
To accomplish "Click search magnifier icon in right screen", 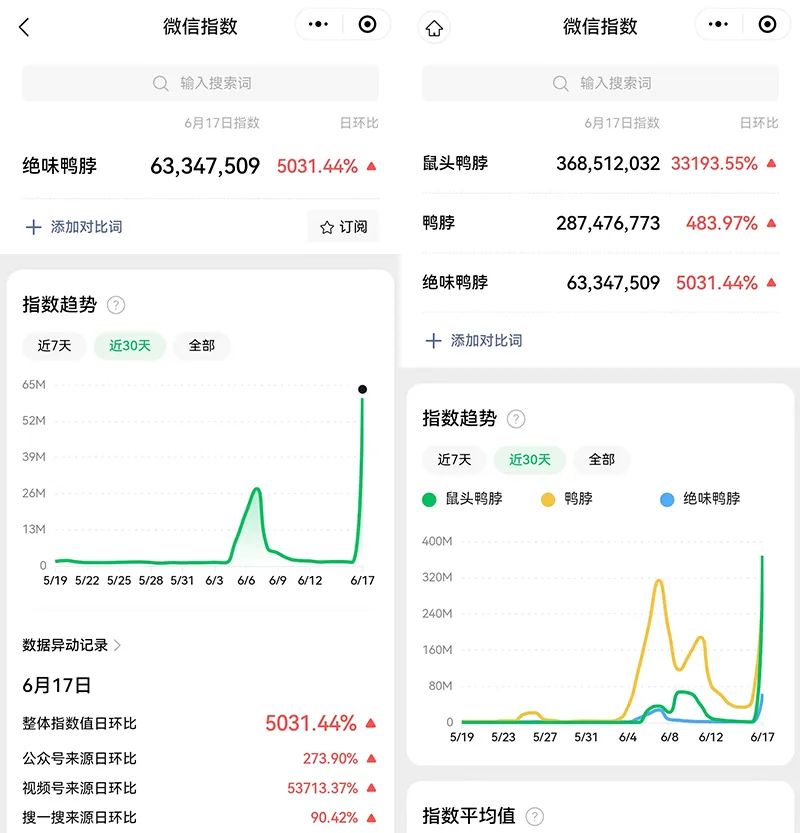I will click(560, 83).
